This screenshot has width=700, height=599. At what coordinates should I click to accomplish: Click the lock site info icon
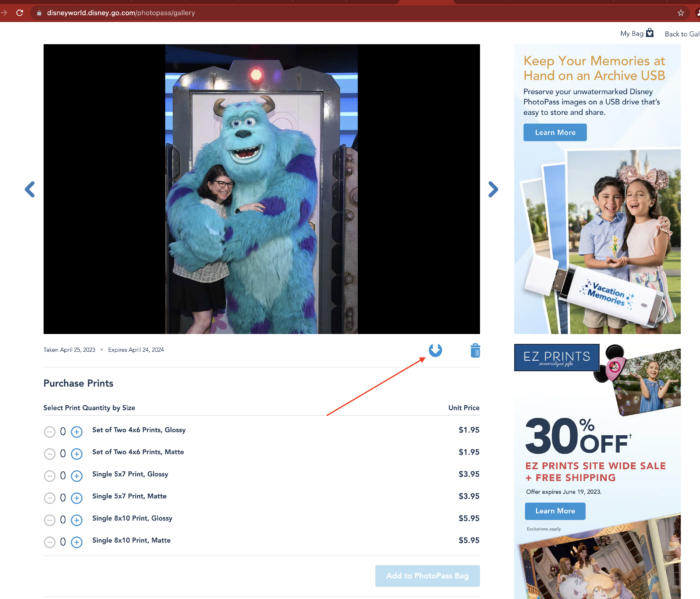click(39, 13)
